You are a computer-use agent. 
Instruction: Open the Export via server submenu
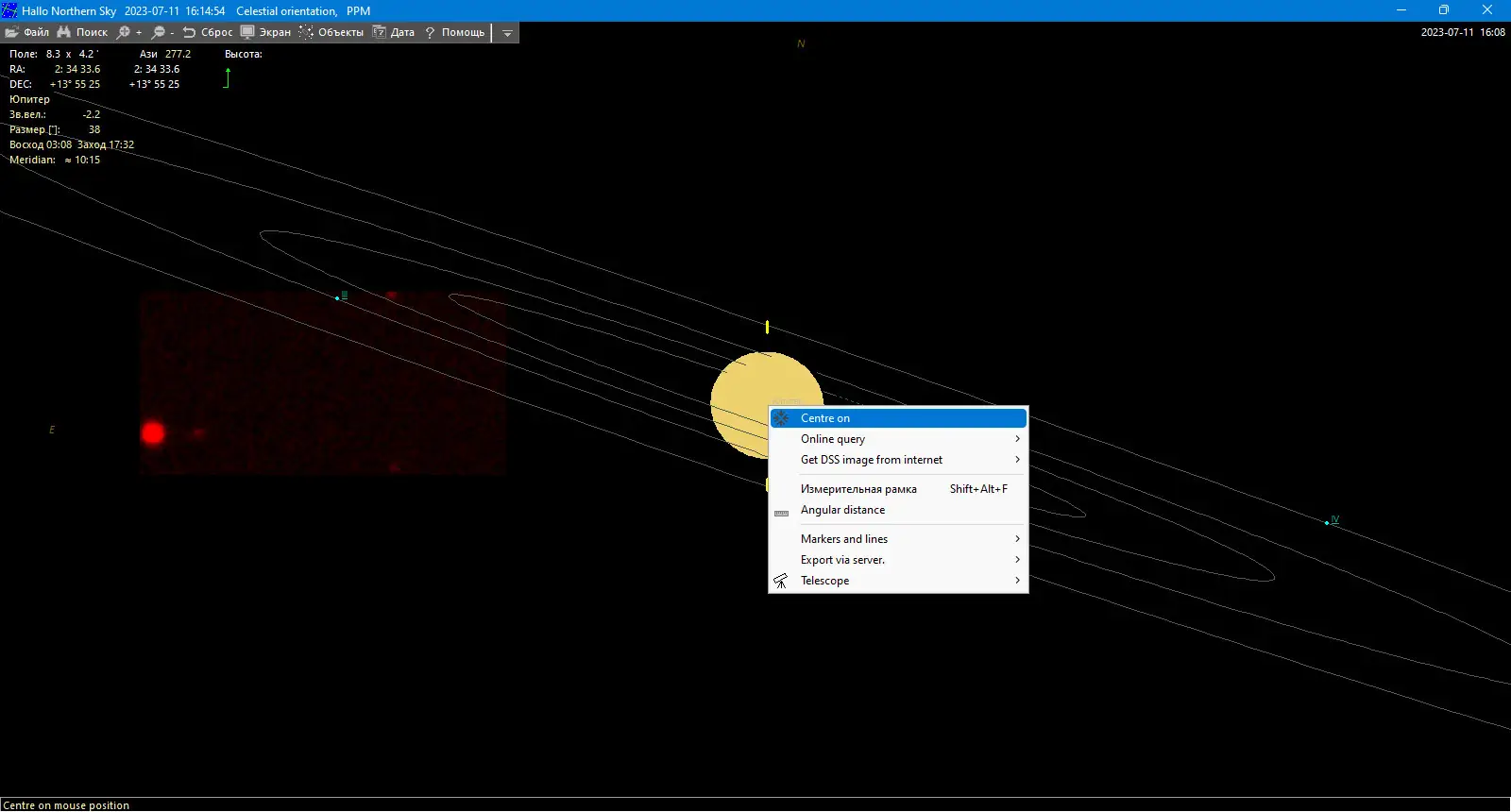[x=898, y=560]
